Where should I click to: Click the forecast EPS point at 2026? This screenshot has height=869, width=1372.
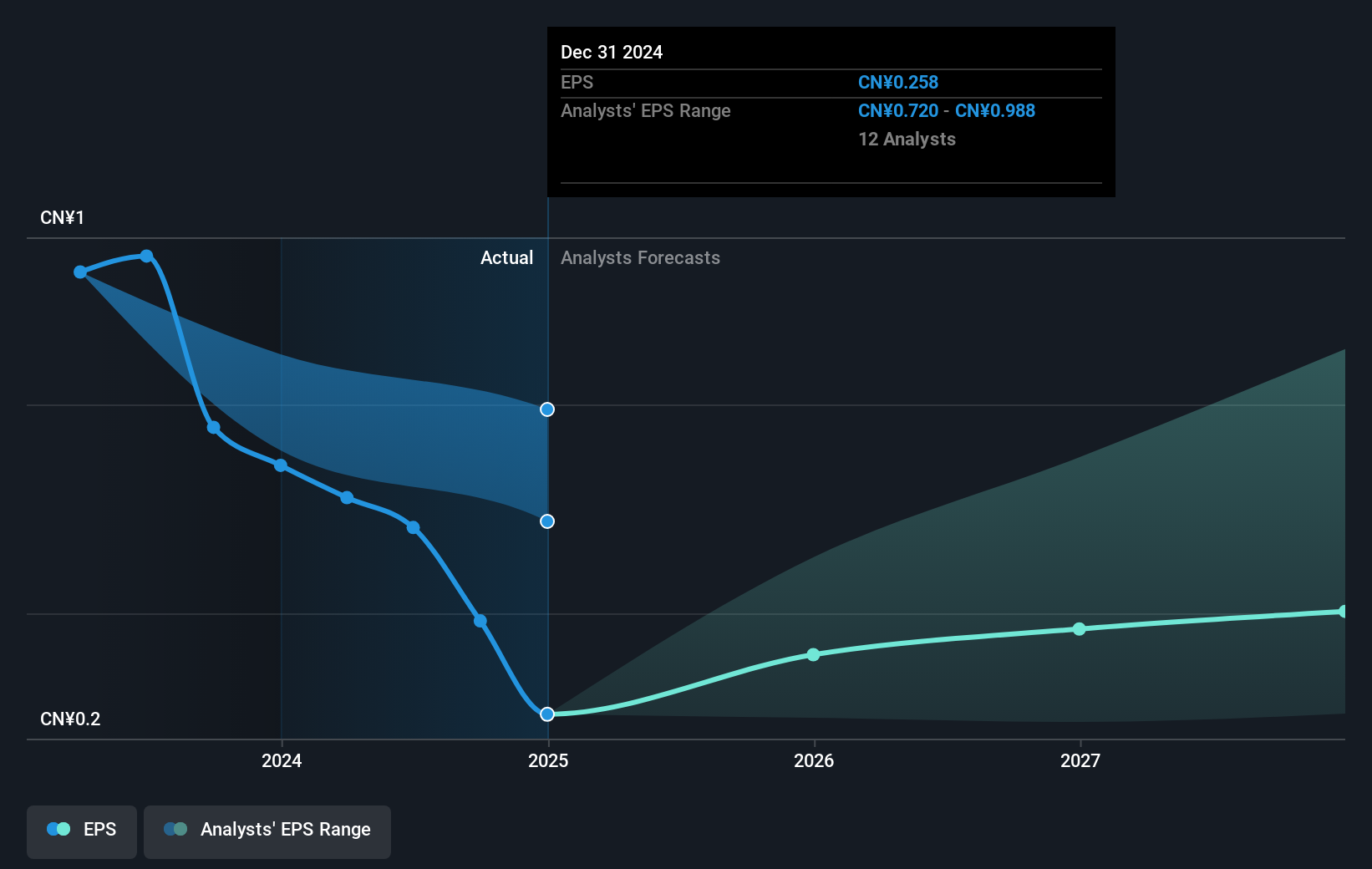(813, 654)
